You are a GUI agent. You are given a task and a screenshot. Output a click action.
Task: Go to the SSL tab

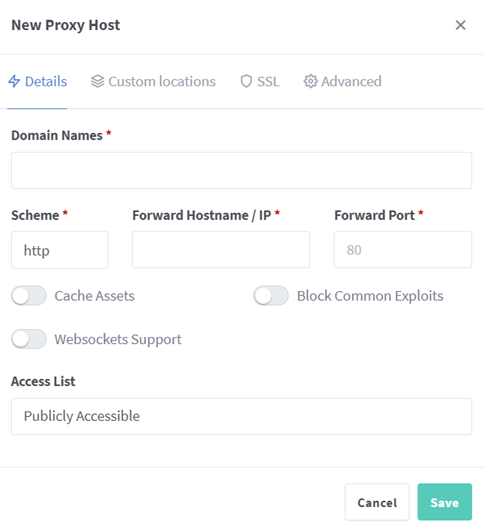[260, 81]
